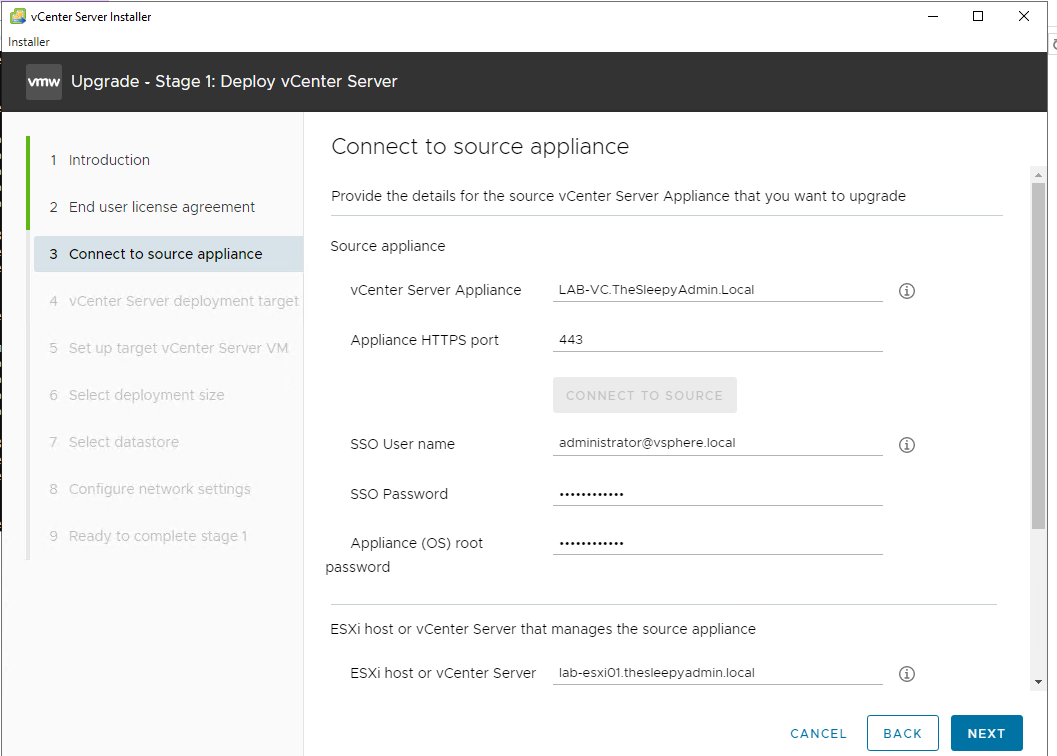Select the Introduction step in the sidebar
Viewport: 1057px width, 756px height.
[x=109, y=159]
